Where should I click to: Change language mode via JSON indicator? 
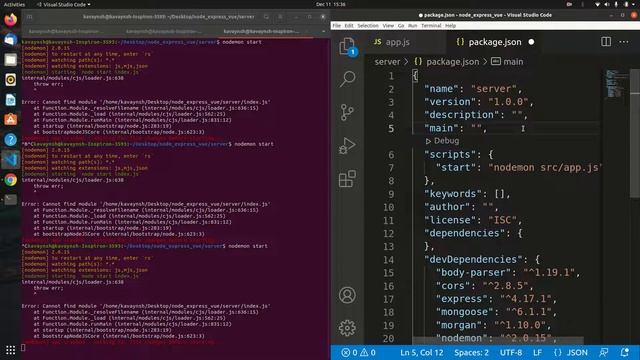571,352
